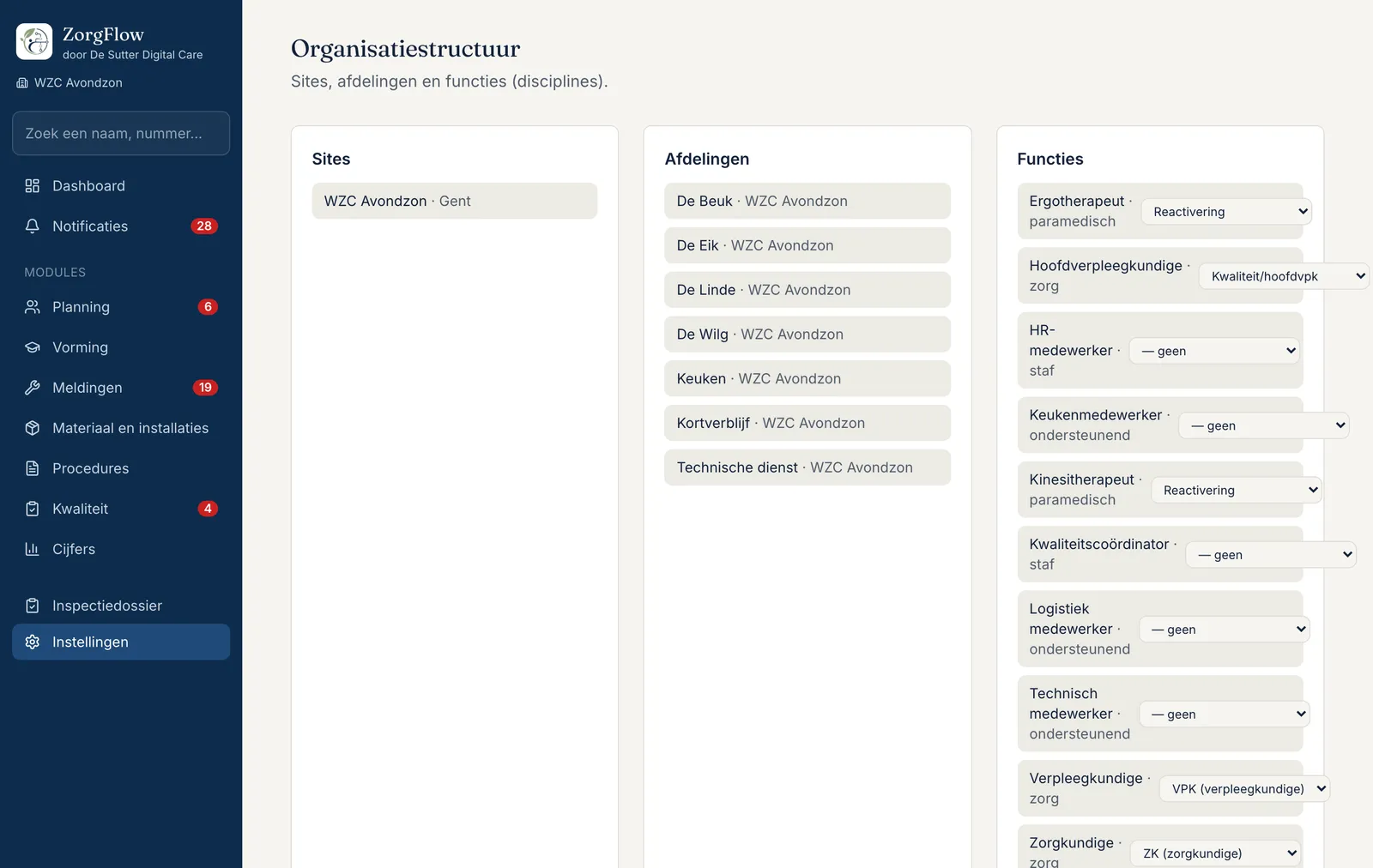Open discipline dropdown for Ergotherapeut
This screenshot has width=1373, height=868.
coord(1226,211)
